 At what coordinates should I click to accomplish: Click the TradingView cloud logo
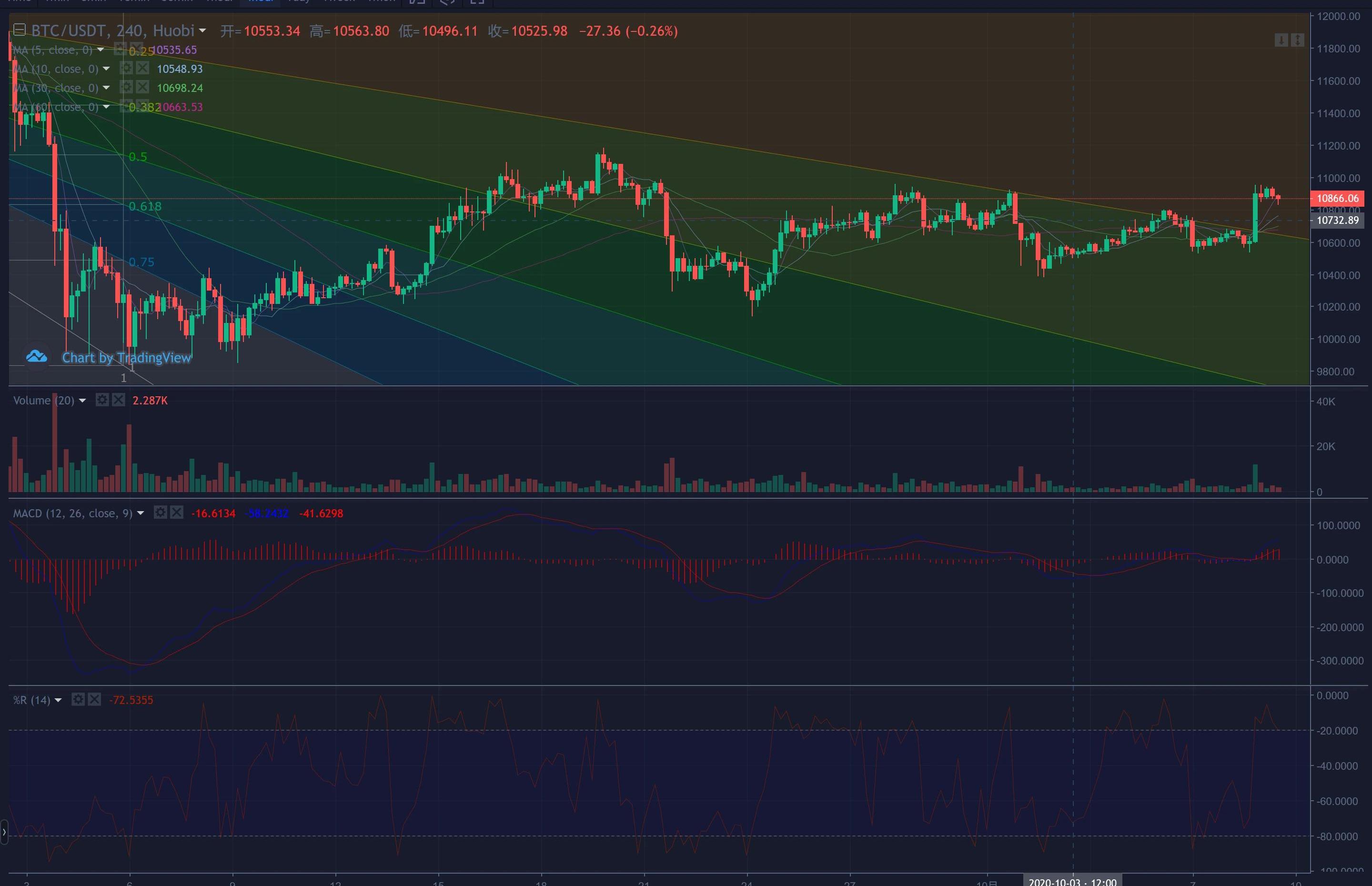(37, 357)
